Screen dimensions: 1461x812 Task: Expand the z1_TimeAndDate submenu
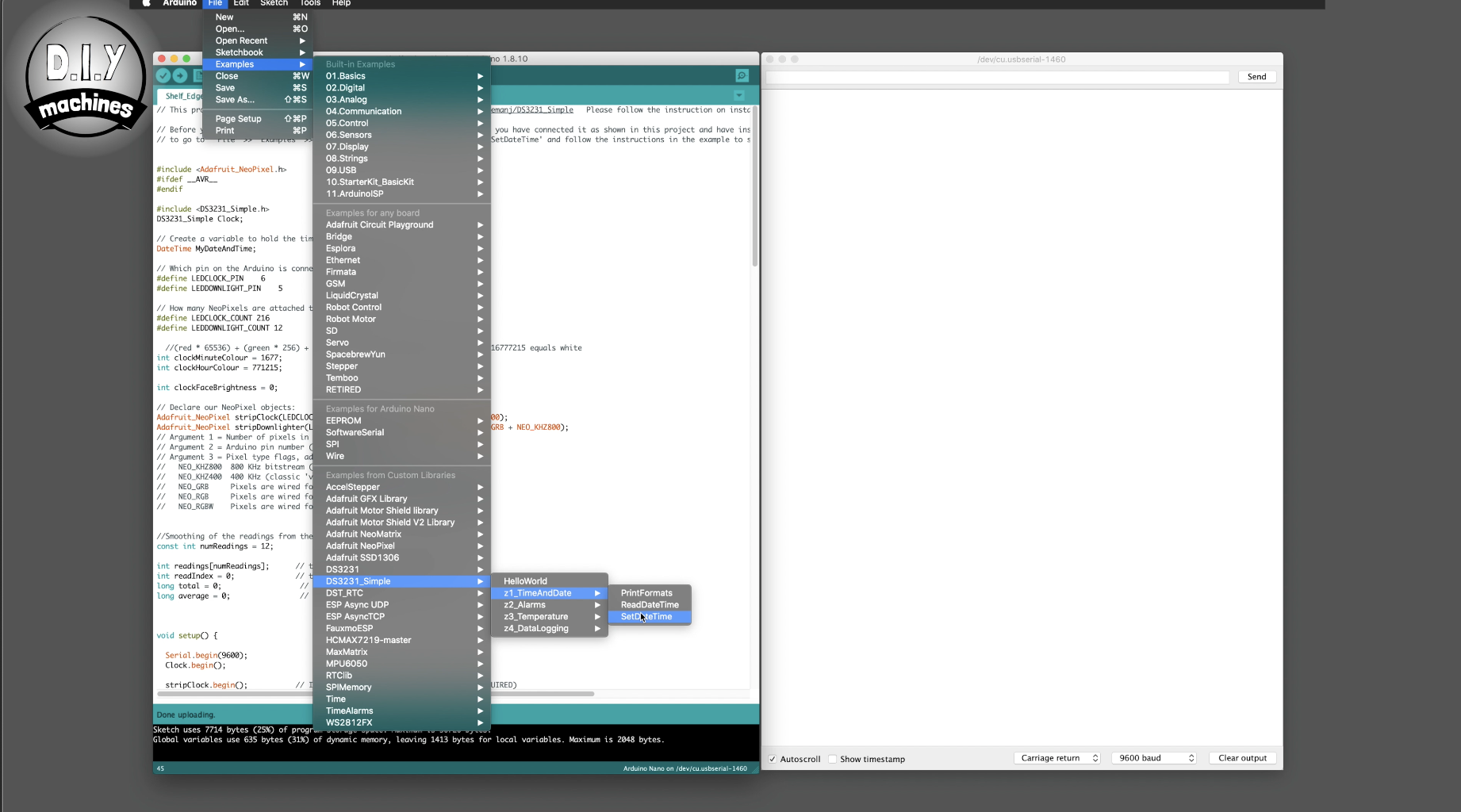[x=550, y=593]
